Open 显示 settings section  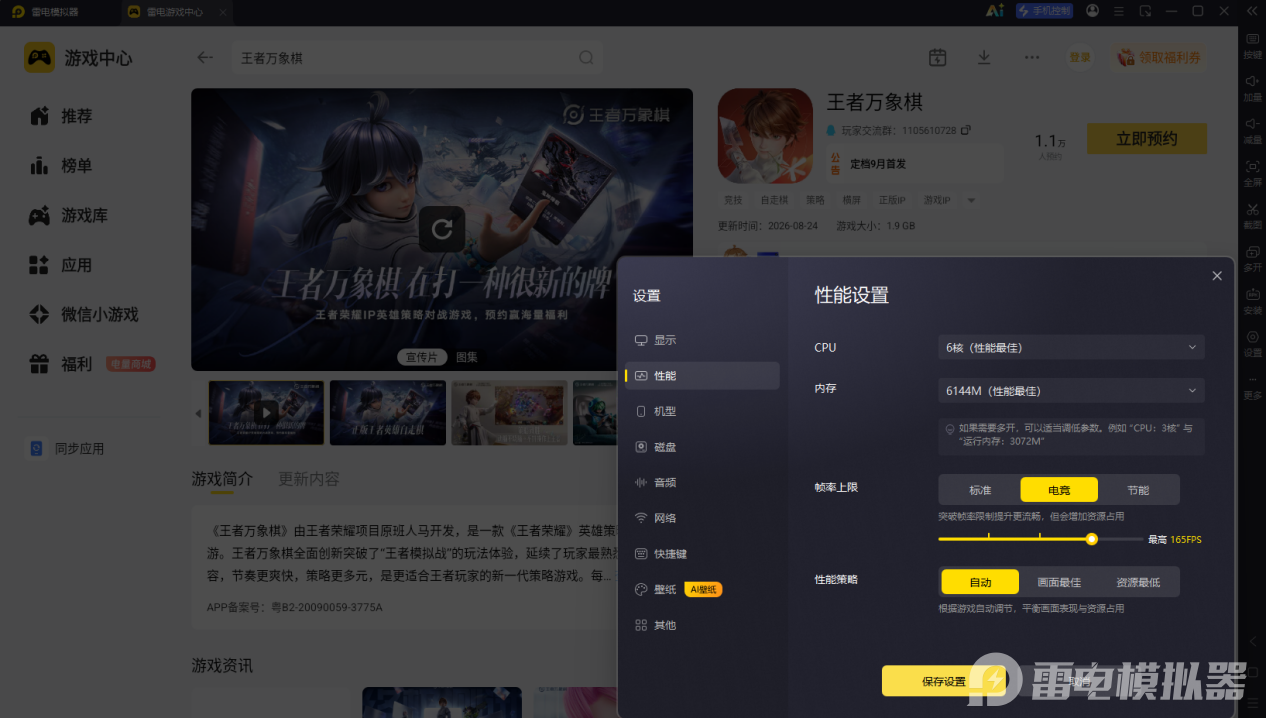coord(702,340)
